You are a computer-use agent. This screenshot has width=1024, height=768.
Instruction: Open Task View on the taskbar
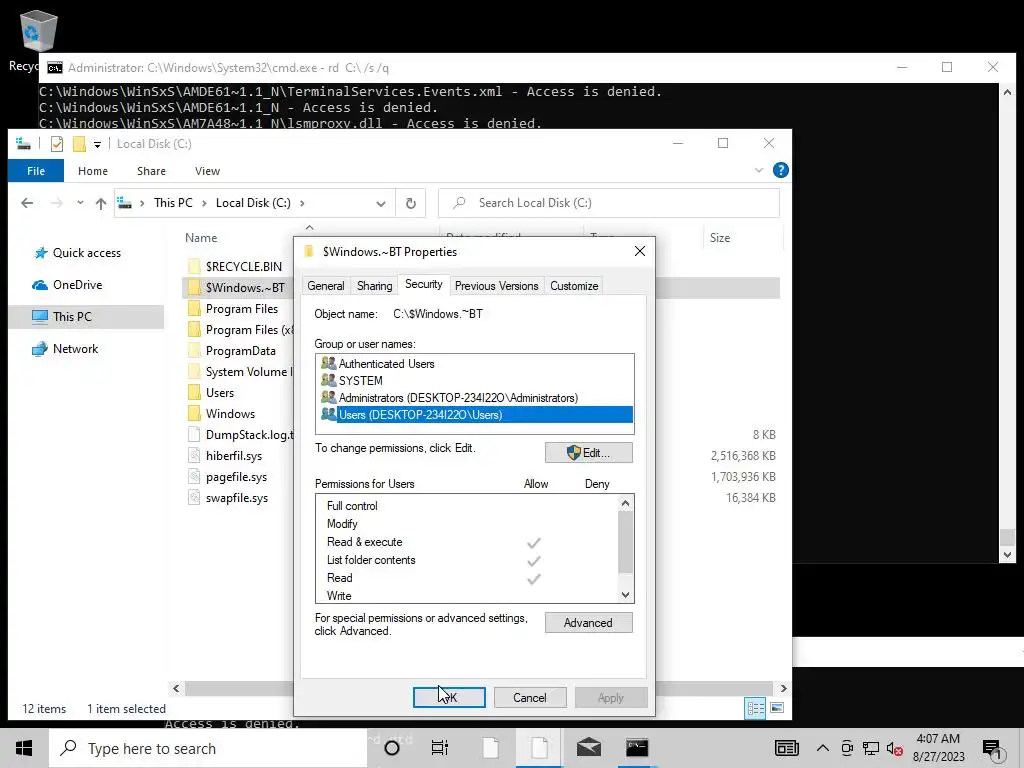pyautogui.click(x=440, y=748)
